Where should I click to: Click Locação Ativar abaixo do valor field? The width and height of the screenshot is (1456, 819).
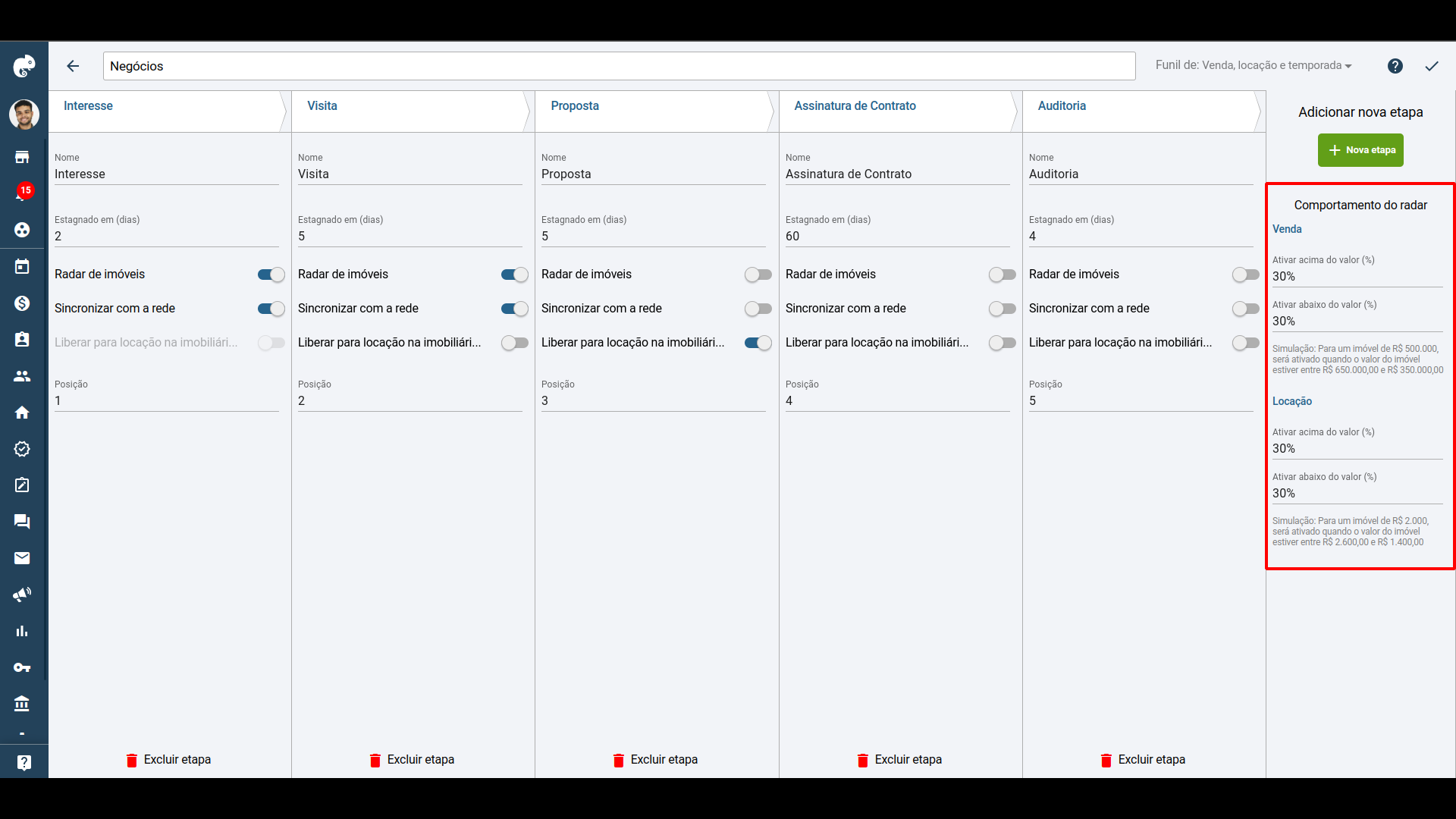click(x=1357, y=494)
